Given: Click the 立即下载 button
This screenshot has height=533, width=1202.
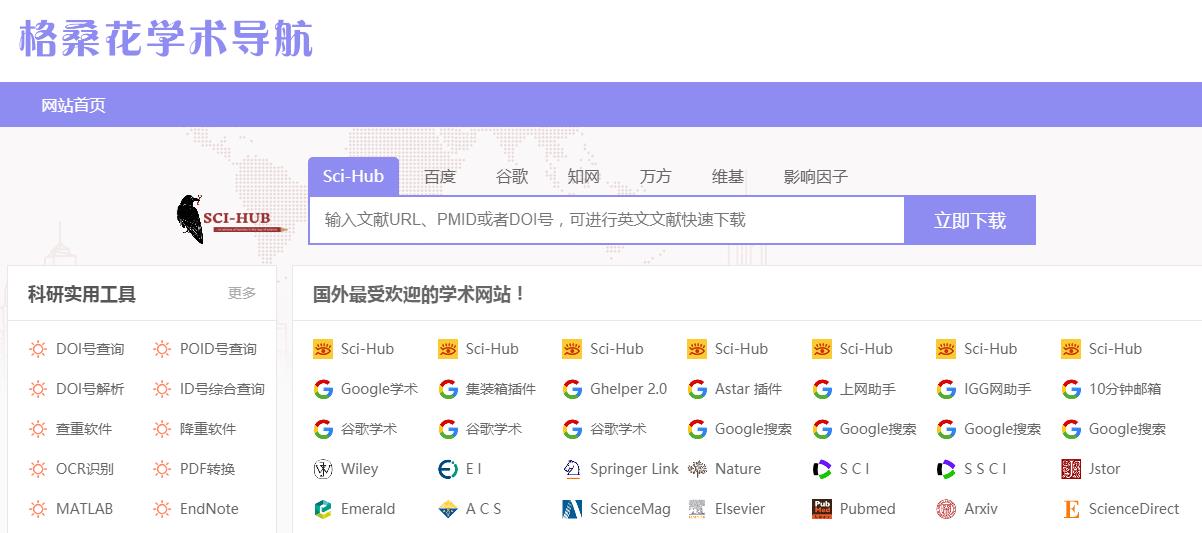Looking at the screenshot, I should [x=970, y=220].
